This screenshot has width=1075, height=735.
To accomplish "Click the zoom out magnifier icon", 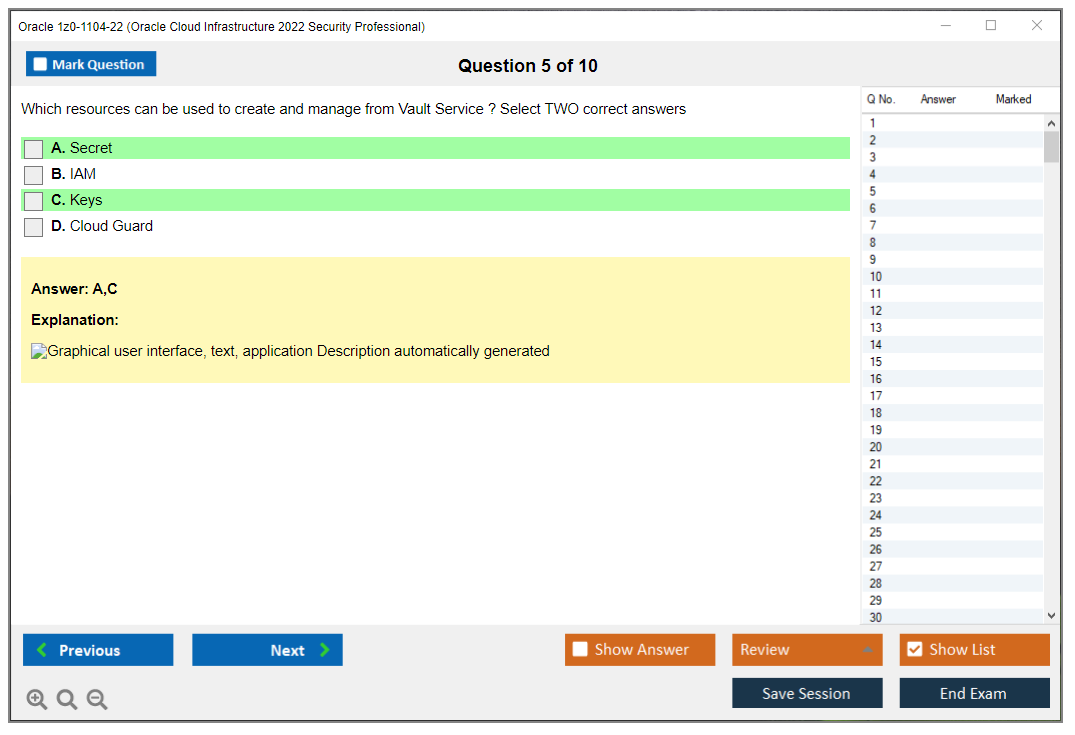I will tap(97, 700).
